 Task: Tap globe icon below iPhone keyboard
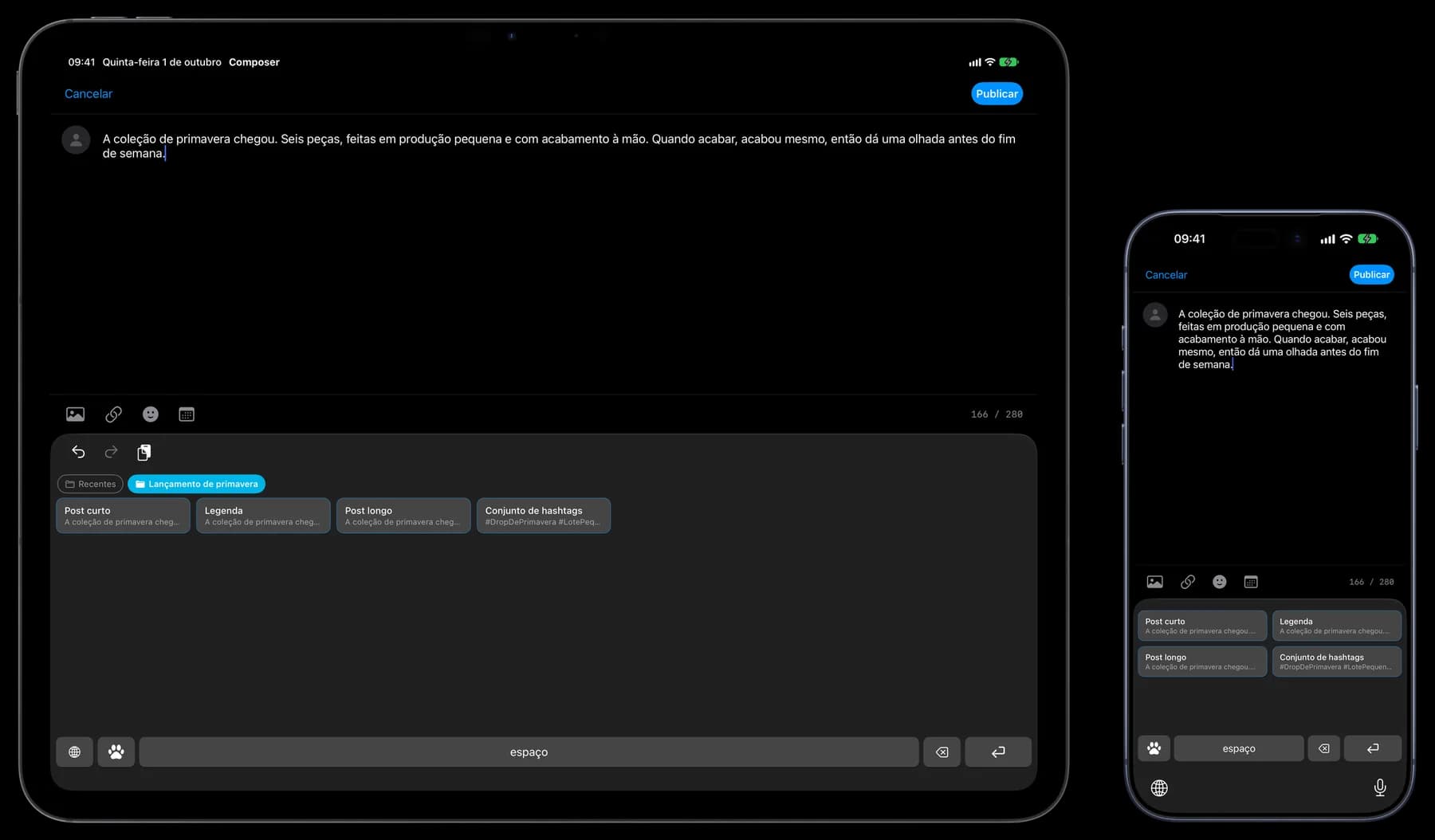point(1159,788)
